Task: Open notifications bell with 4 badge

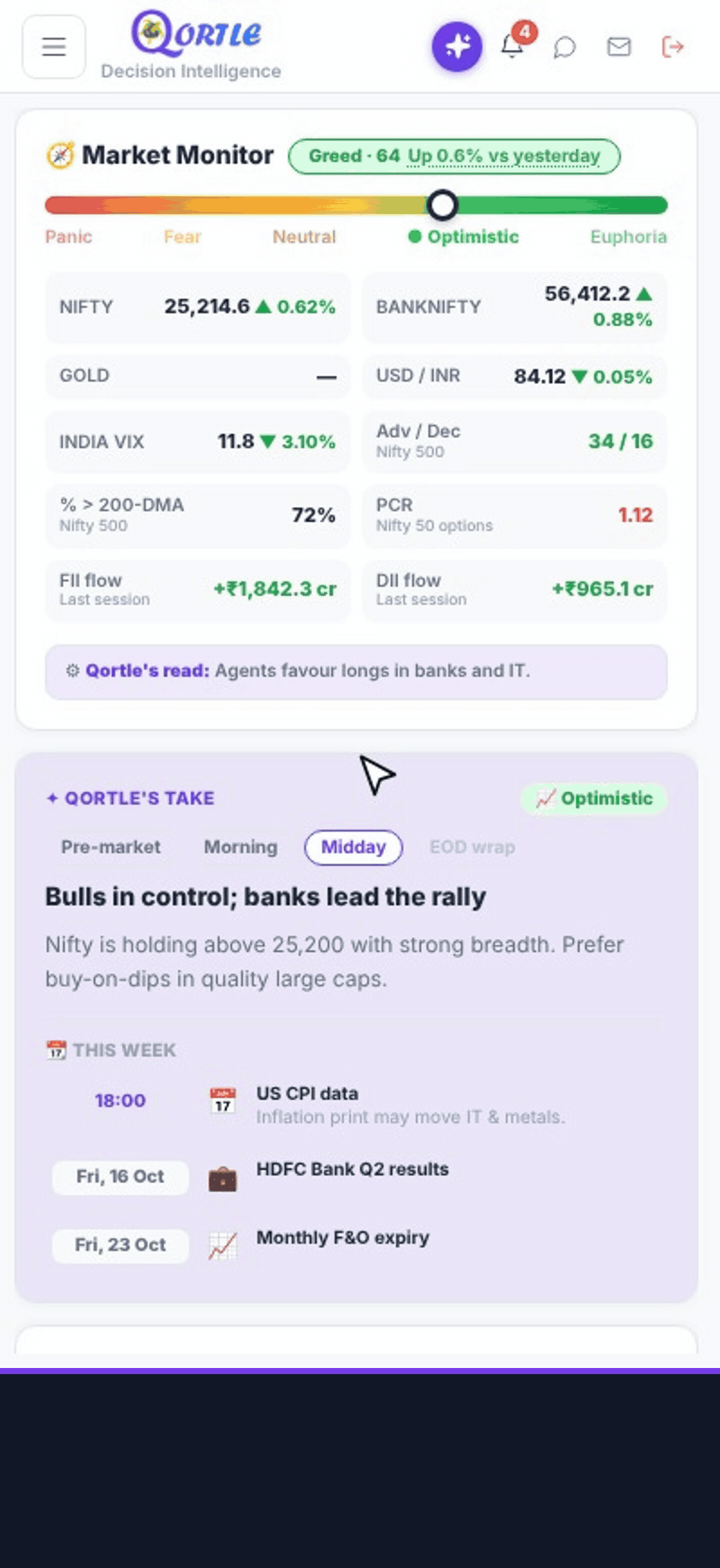Action: tap(513, 45)
